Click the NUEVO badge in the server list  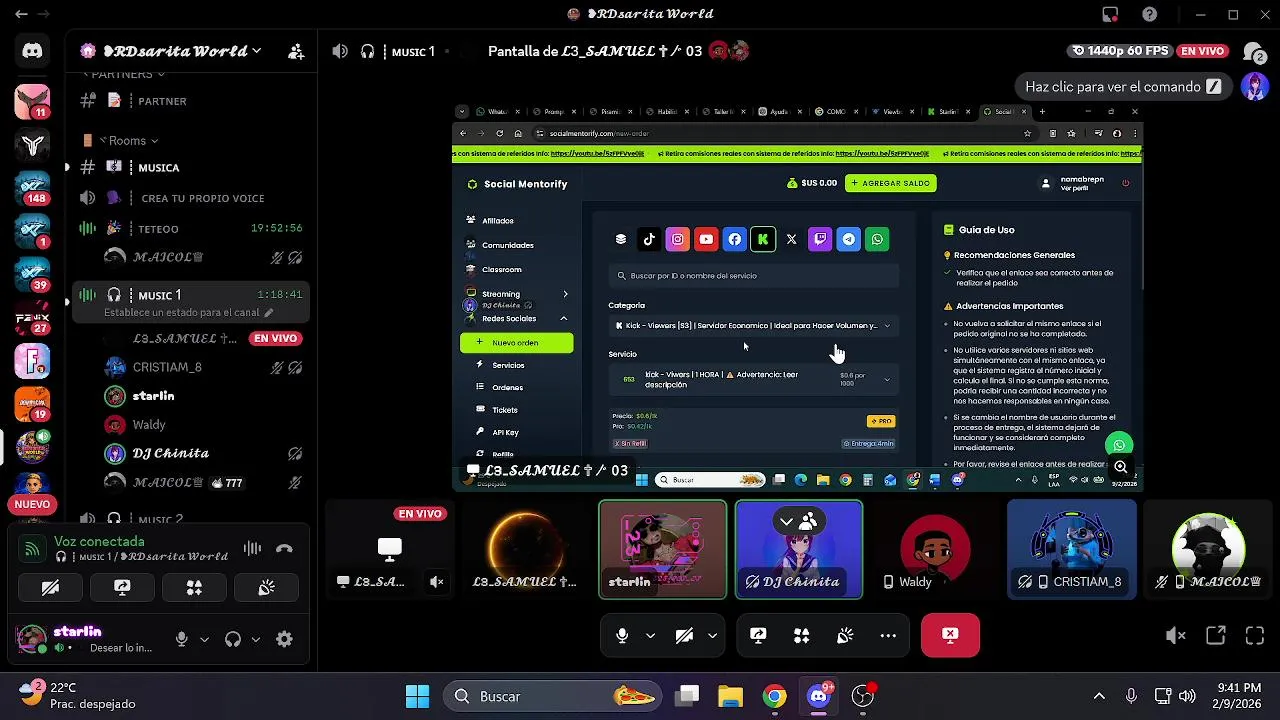[32, 504]
